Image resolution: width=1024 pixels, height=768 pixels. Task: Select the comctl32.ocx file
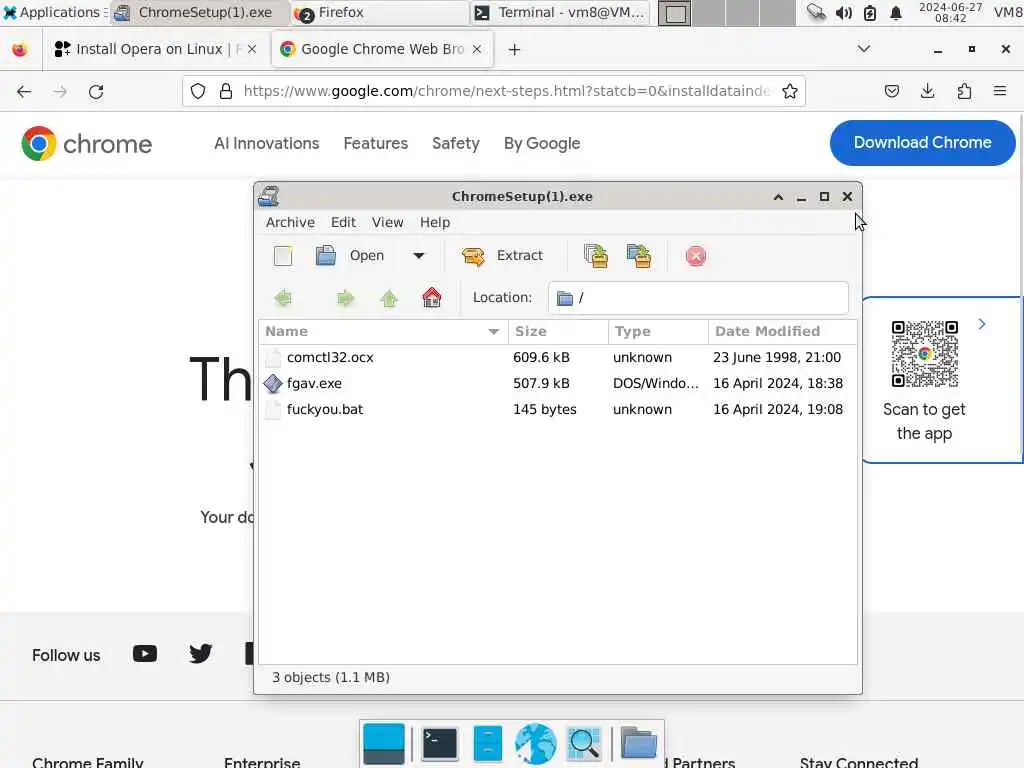[x=558, y=357]
